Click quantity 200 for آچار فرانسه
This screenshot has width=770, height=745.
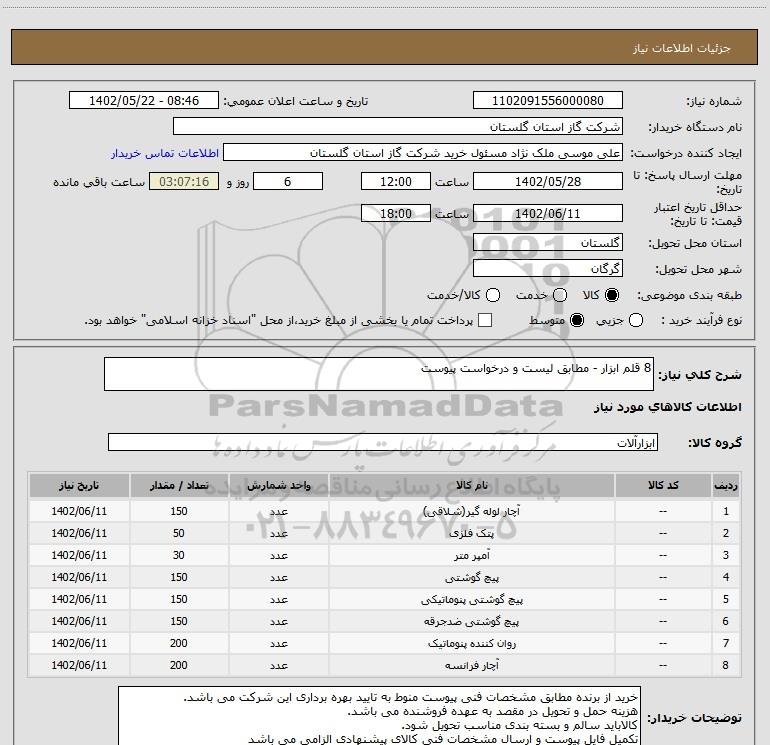tap(179, 665)
